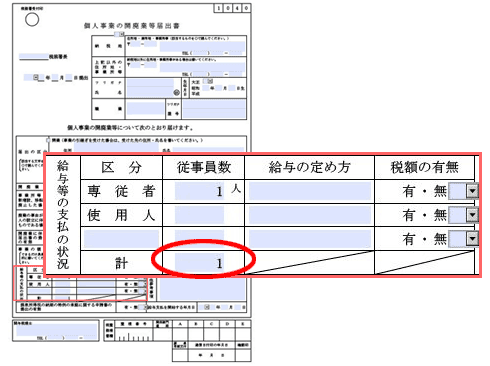Open the salary start date era dropdown
This screenshot has width=490, height=366.
pos(207,307)
